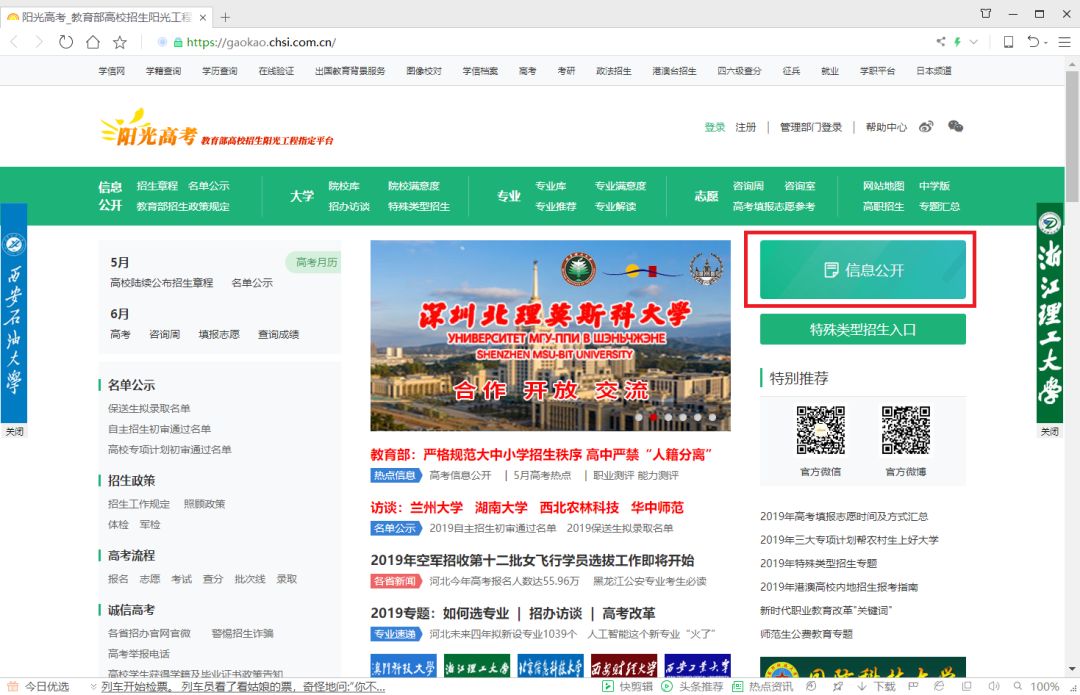The width and height of the screenshot is (1080, 695).
Task: Select the second red carousel dot
Action: (x=654, y=417)
